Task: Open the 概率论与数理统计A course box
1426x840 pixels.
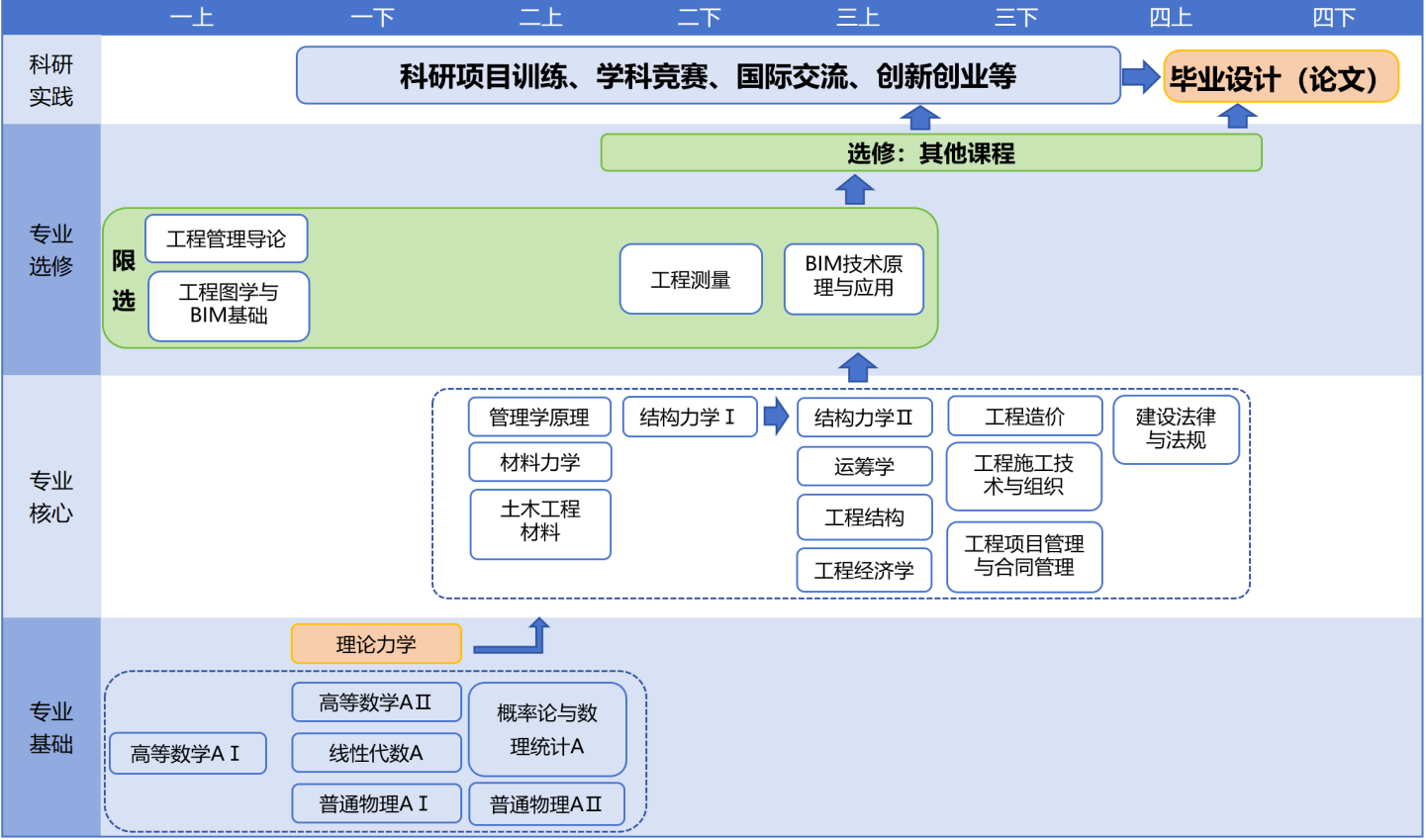Action: pyautogui.click(x=547, y=729)
